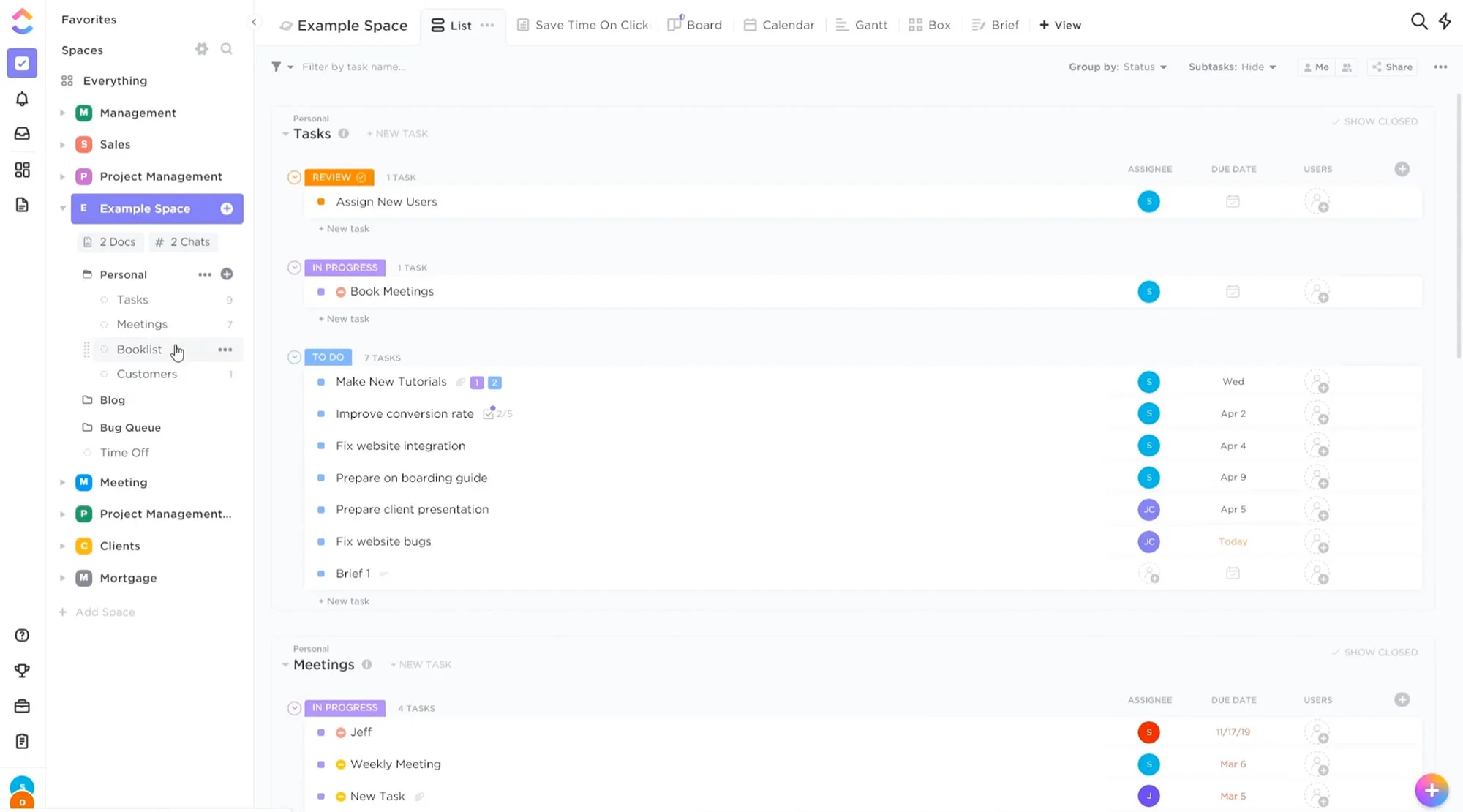The image size is (1463, 812).
Task: Open the lightning bolt quick actions
Action: click(1445, 22)
